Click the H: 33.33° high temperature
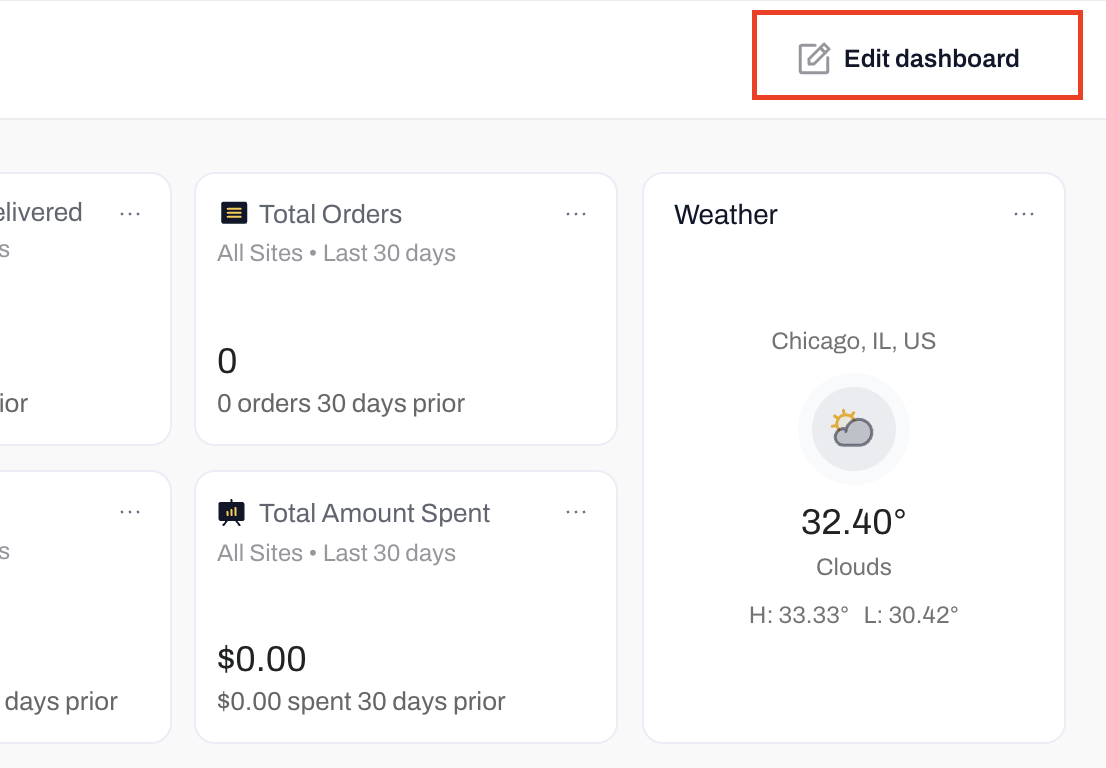Image resolution: width=1106 pixels, height=768 pixels. pyautogui.click(x=798, y=614)
